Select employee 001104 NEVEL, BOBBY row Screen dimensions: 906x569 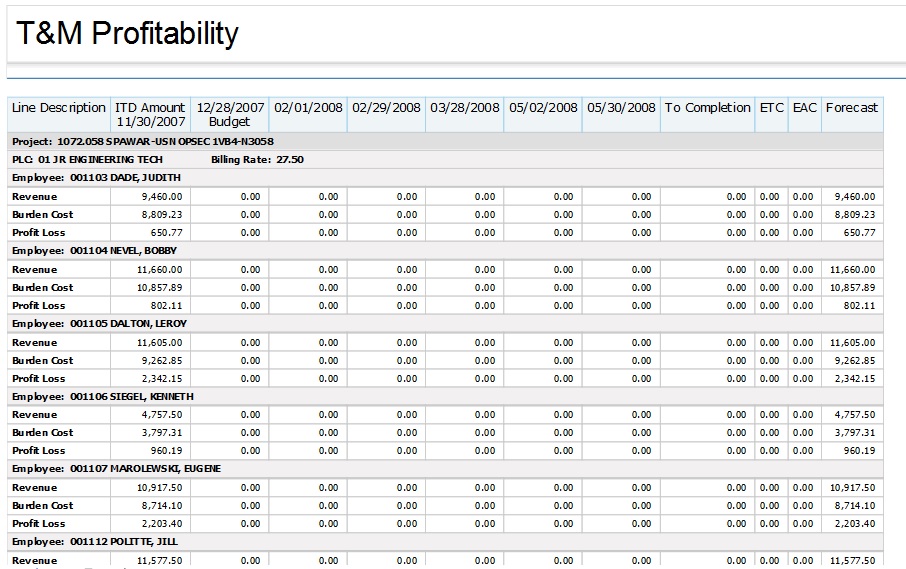click(x=94, y=251)
